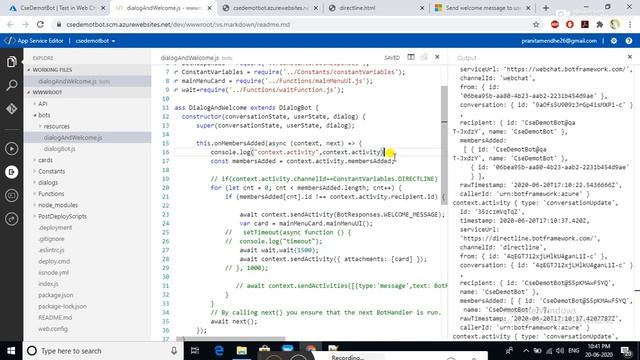
Task: Open File Explorer from taskbar
Action: tap(242, 351)
